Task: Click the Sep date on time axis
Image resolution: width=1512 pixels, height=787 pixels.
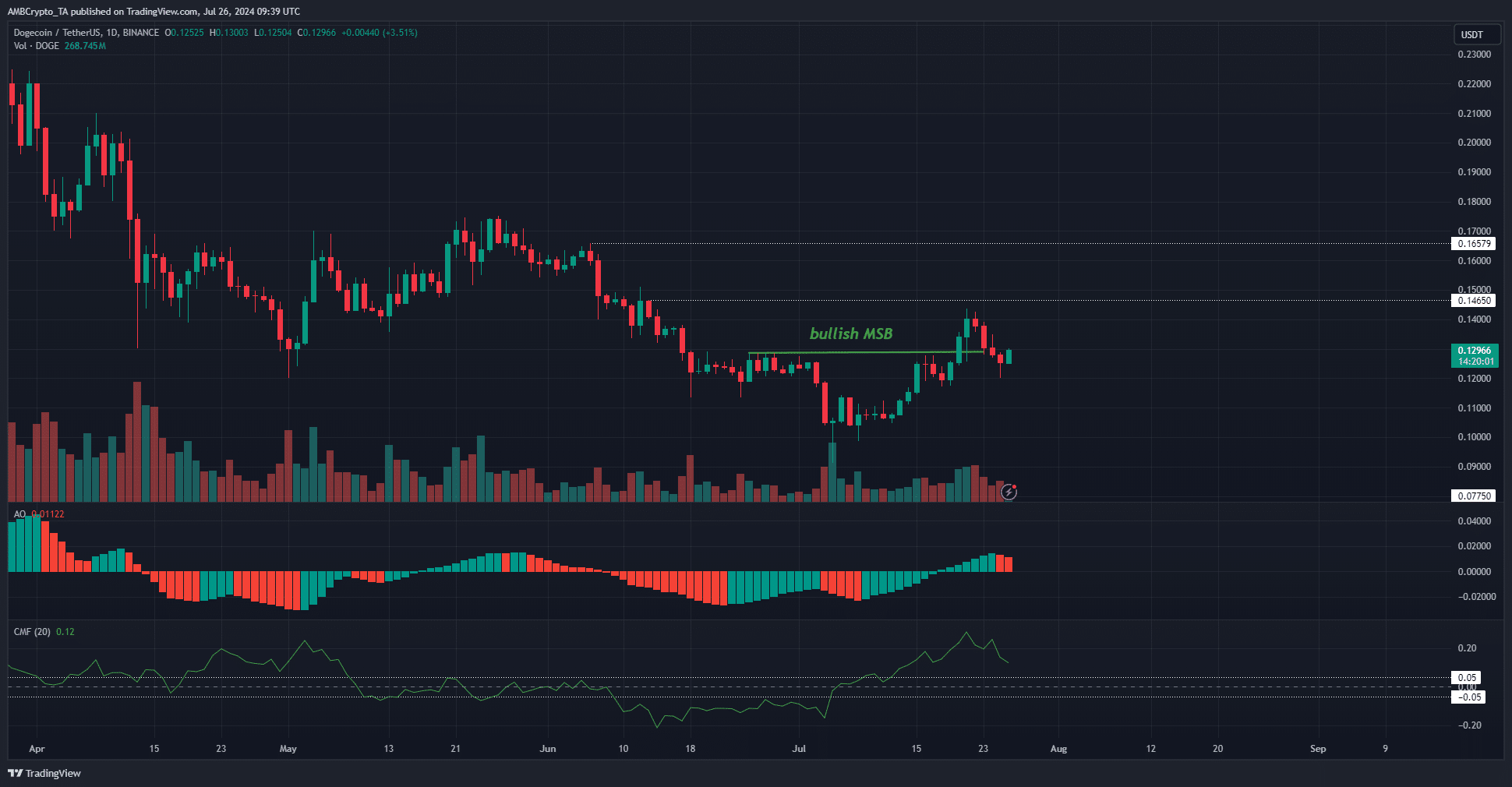Action: [1318, 749]
